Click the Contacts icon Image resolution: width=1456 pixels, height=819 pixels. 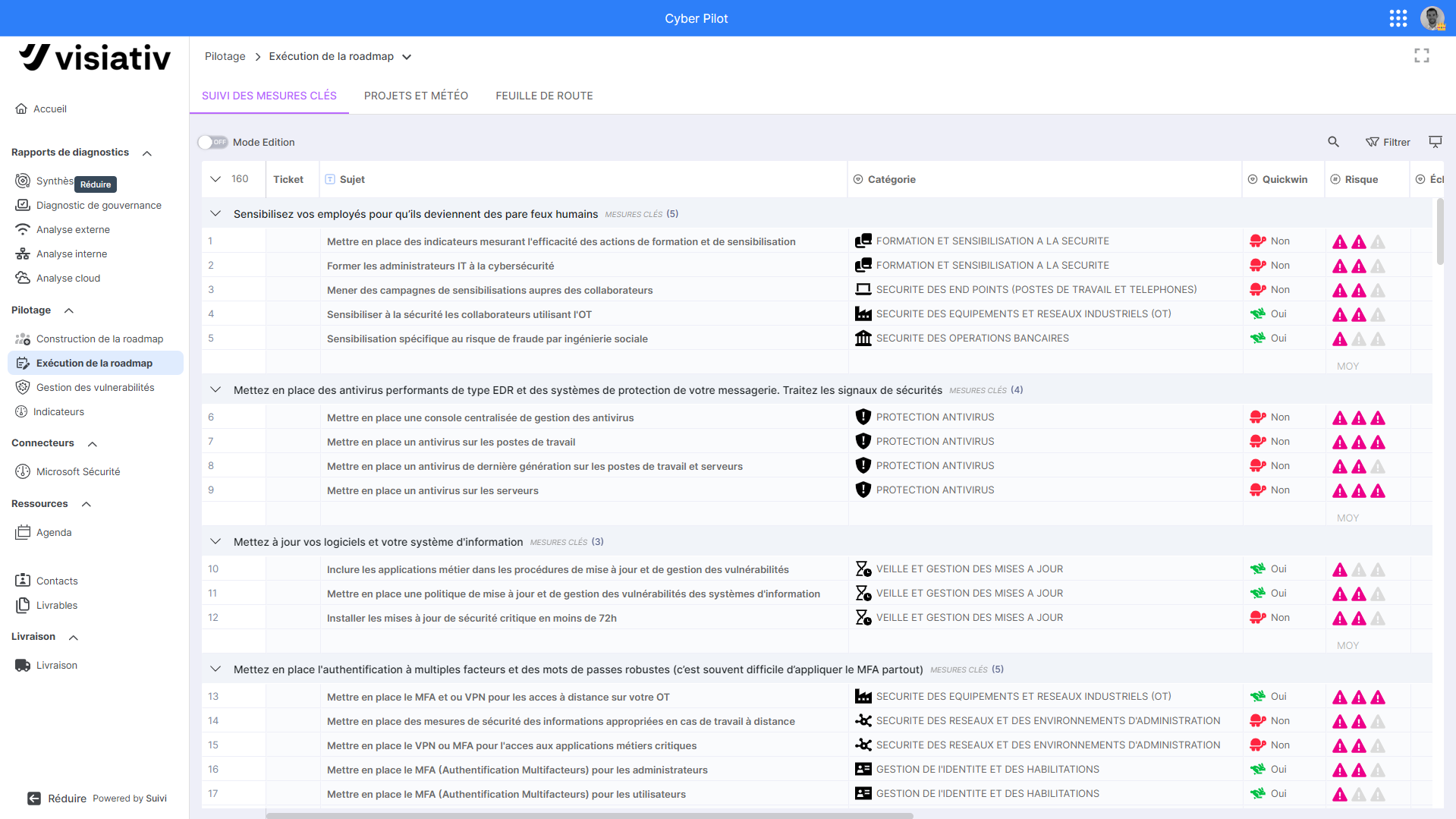[x=23, y=581]
